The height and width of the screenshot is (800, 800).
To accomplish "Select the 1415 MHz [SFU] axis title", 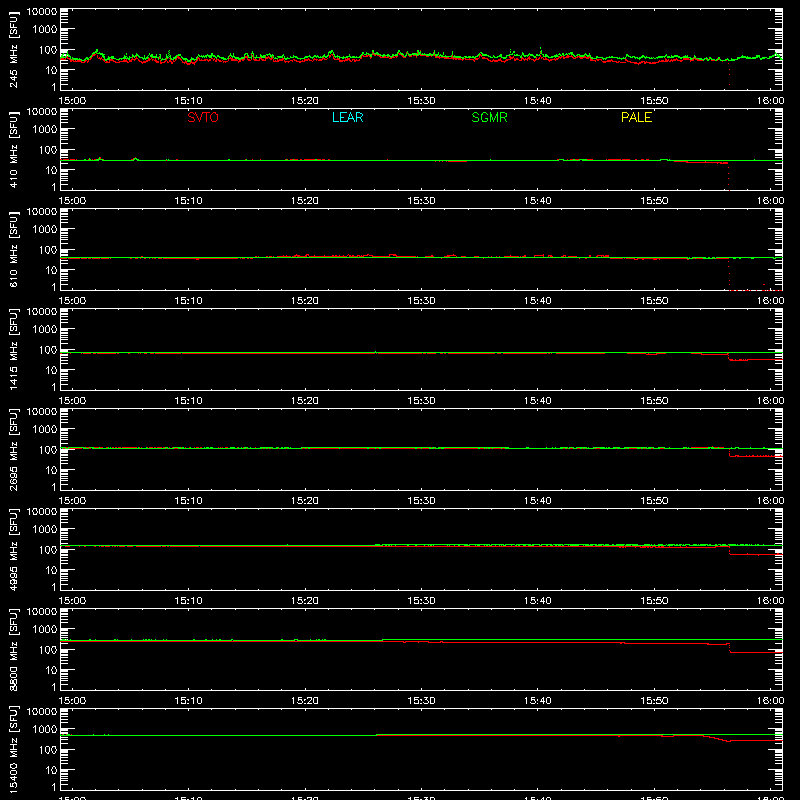I will tap(13, 349).
